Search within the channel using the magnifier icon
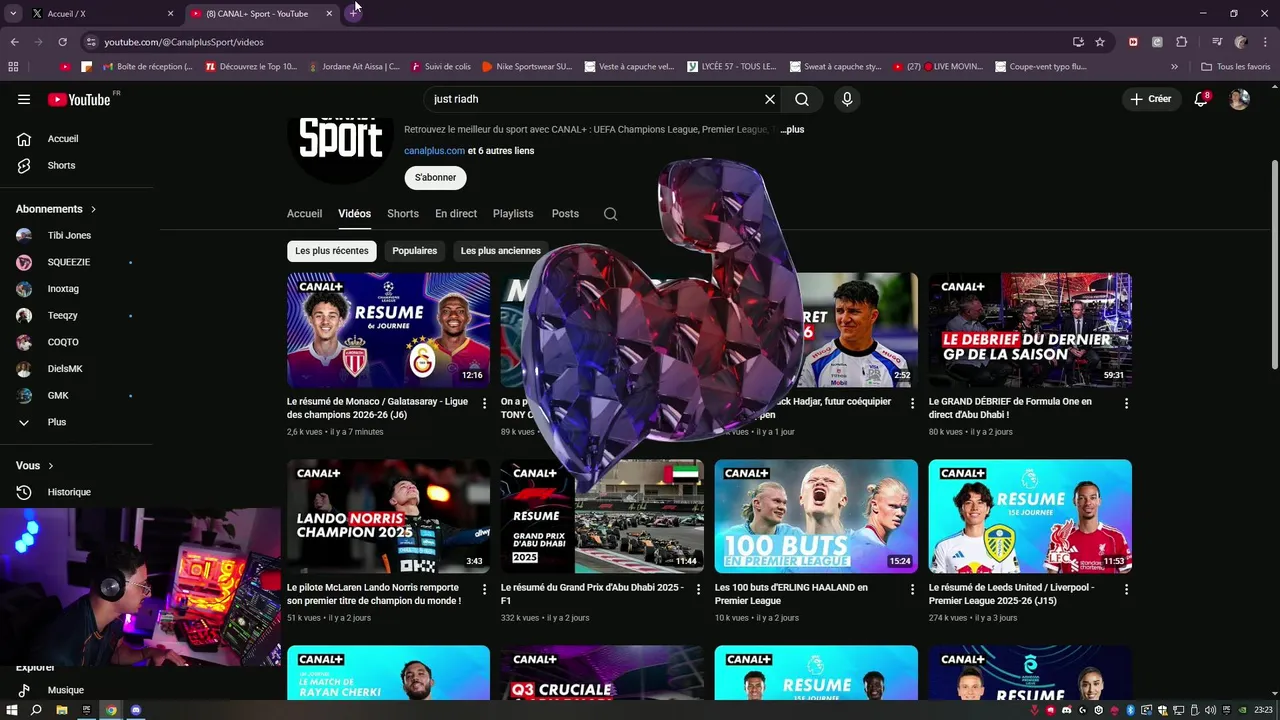The height and width of the screenshot is (720, 1280). point(610,214)
